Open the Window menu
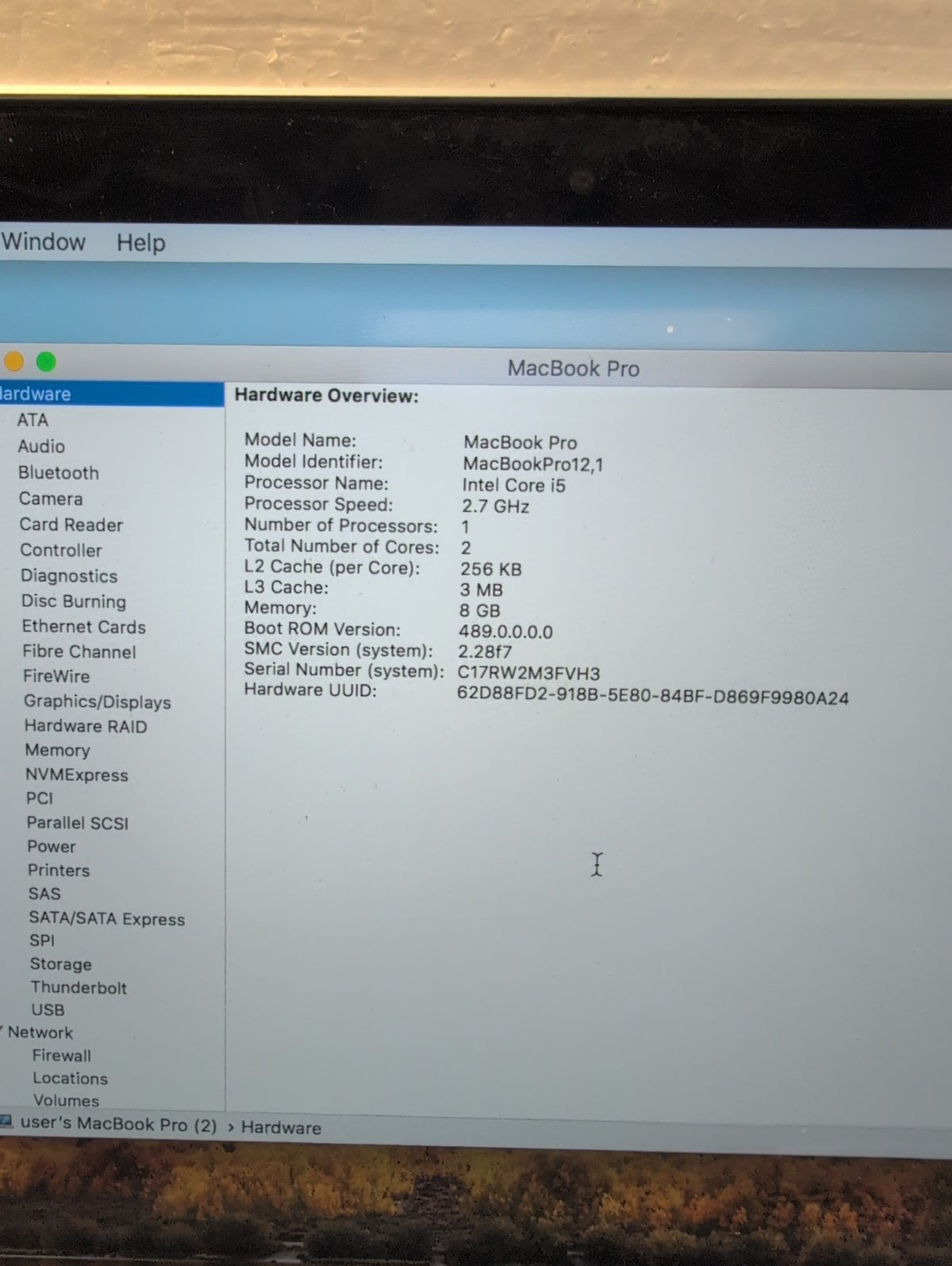Screen dimensions: 952x1266 click(43, 241)
